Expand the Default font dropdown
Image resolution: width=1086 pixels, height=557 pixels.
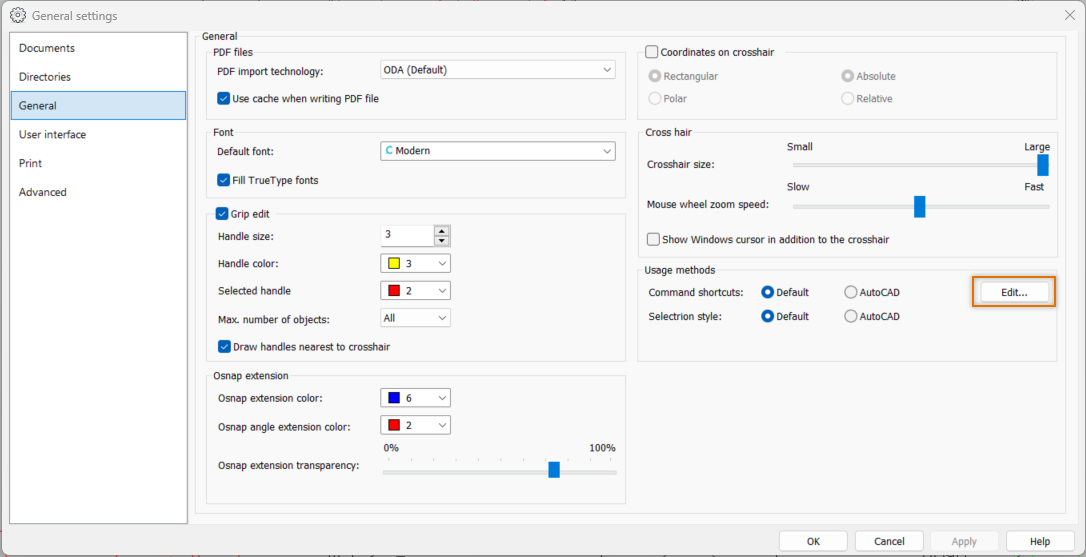pos(497,151)
